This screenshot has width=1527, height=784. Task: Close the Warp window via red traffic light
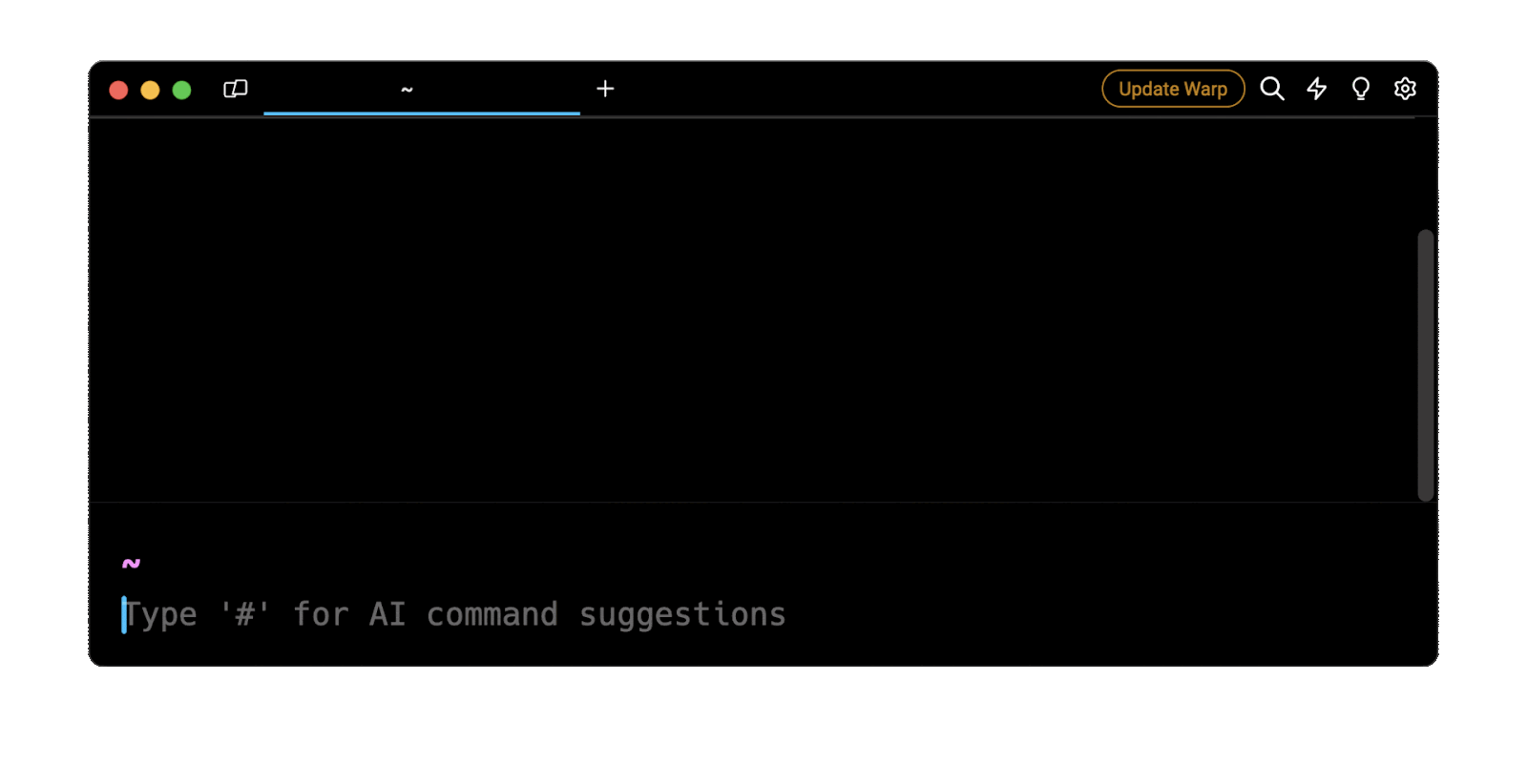point(118,90)
